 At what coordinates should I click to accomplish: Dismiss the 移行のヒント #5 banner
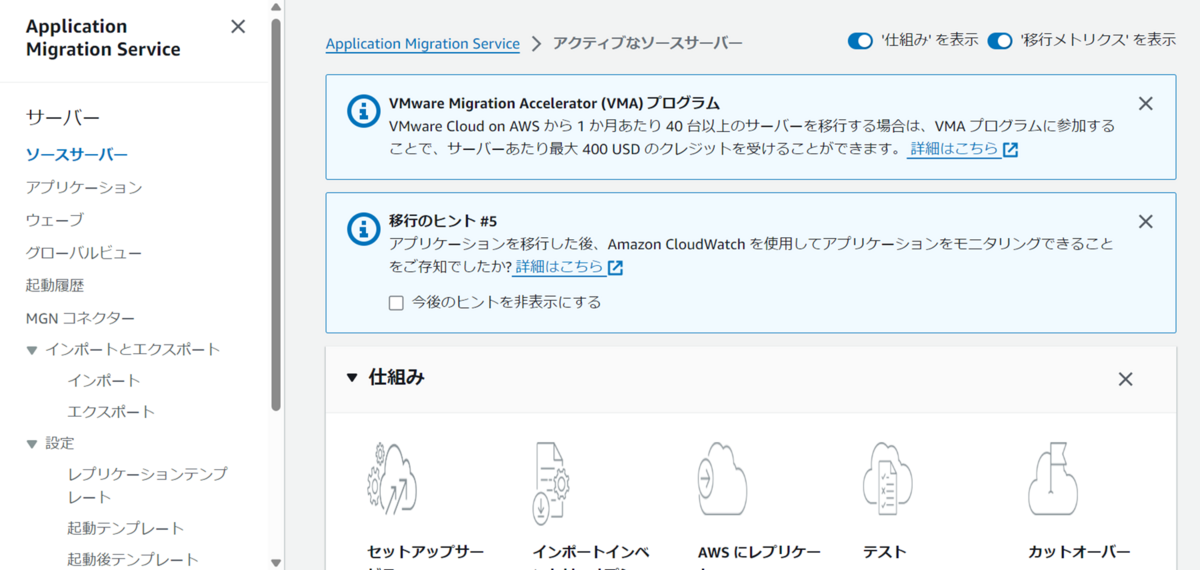click(1146, 222)
